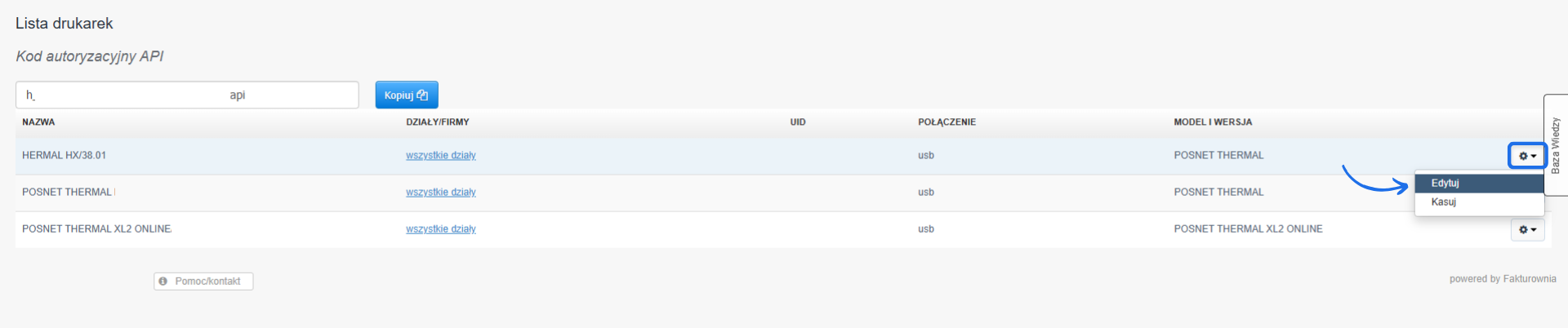The height and width of the screenshot is (328, 1568).
Task: Click the powered by Fakturownia text
Action: [1502, 279]
